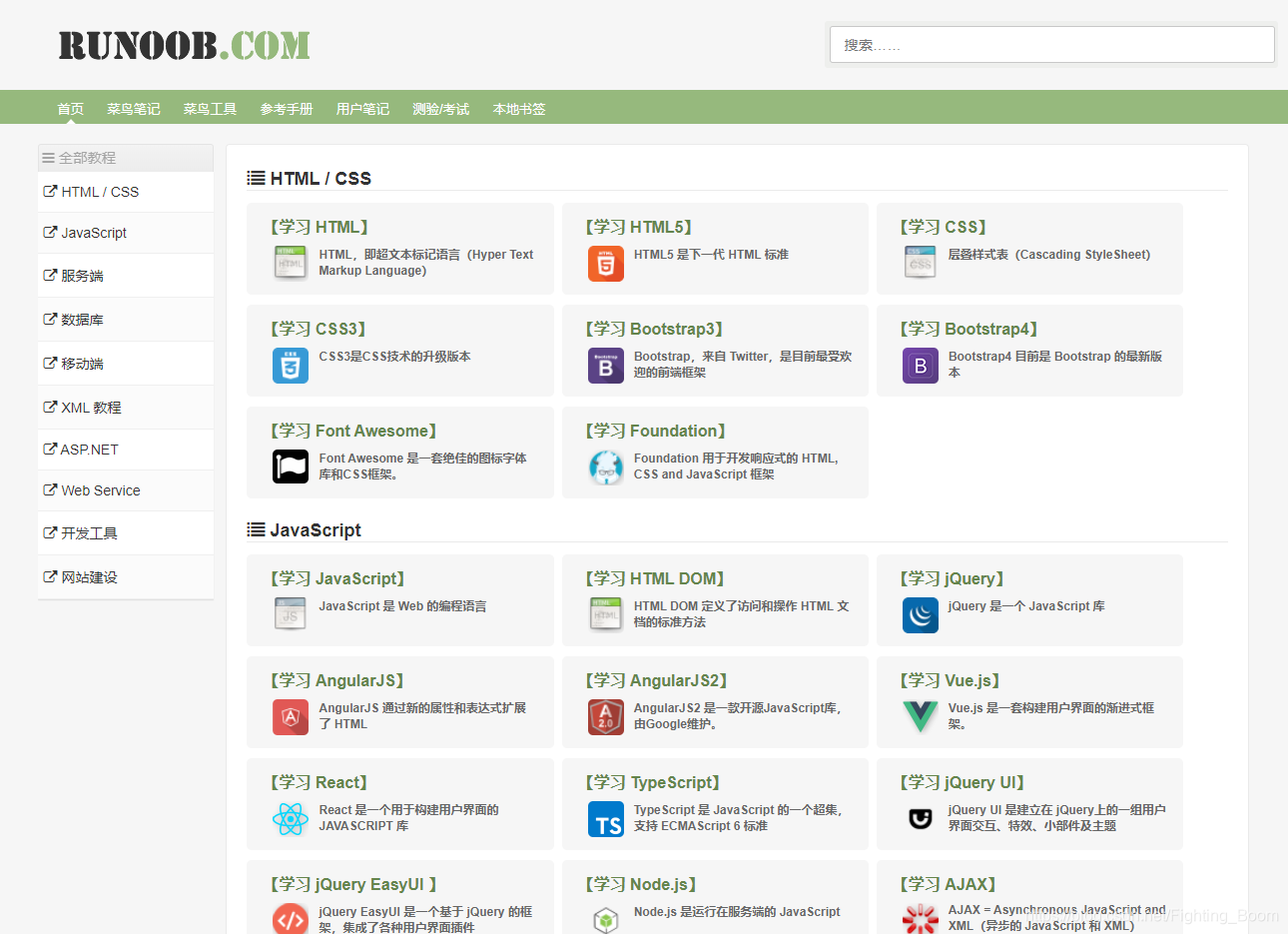The width and height of the screenshot is (1288, 934).
Task: Click the CSS tutorial icon
Action: (x=920, y=263)
